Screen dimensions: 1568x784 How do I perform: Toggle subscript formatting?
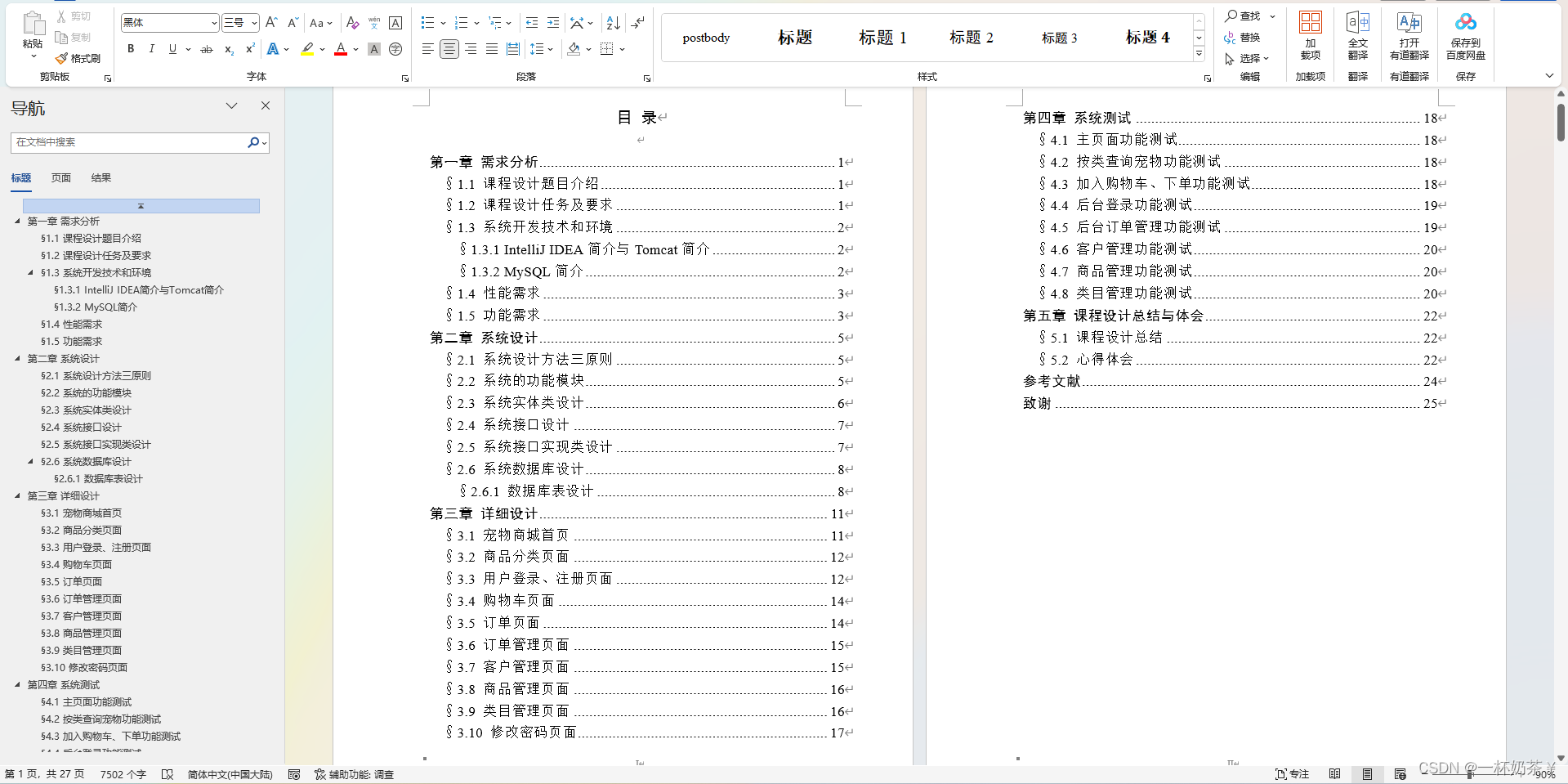point(229,49)
